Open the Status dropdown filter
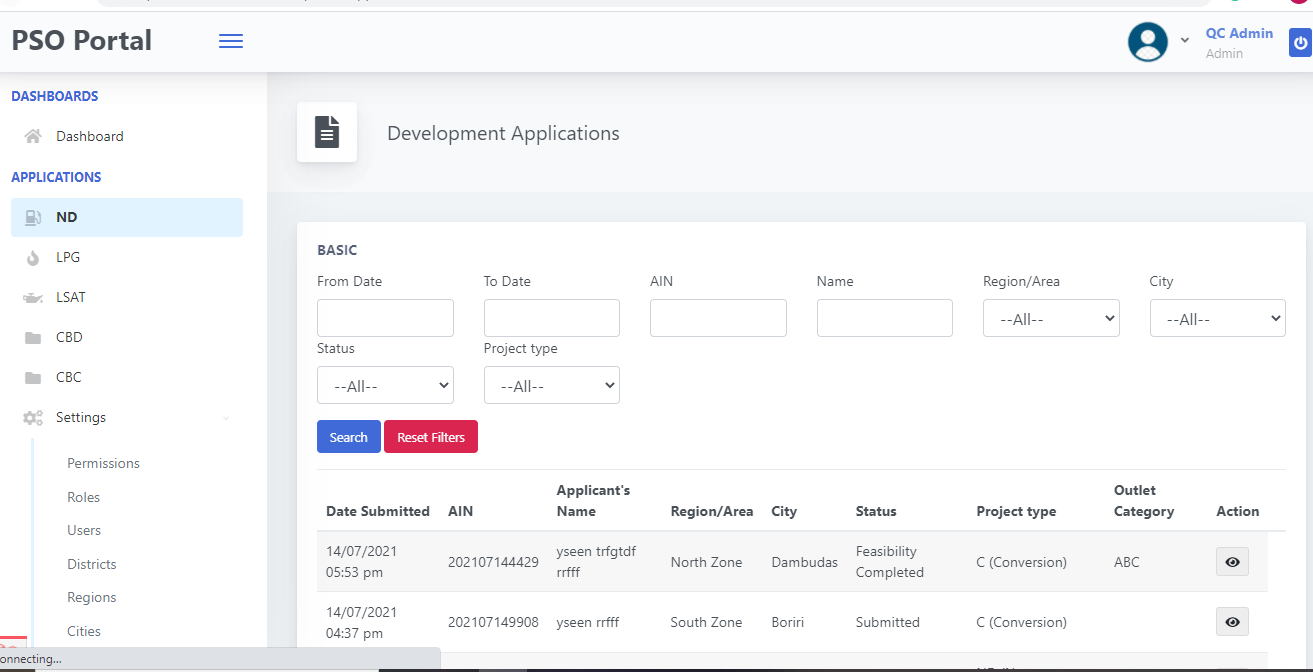Viewport: 1313px width, 672px height. coord(385,385)
